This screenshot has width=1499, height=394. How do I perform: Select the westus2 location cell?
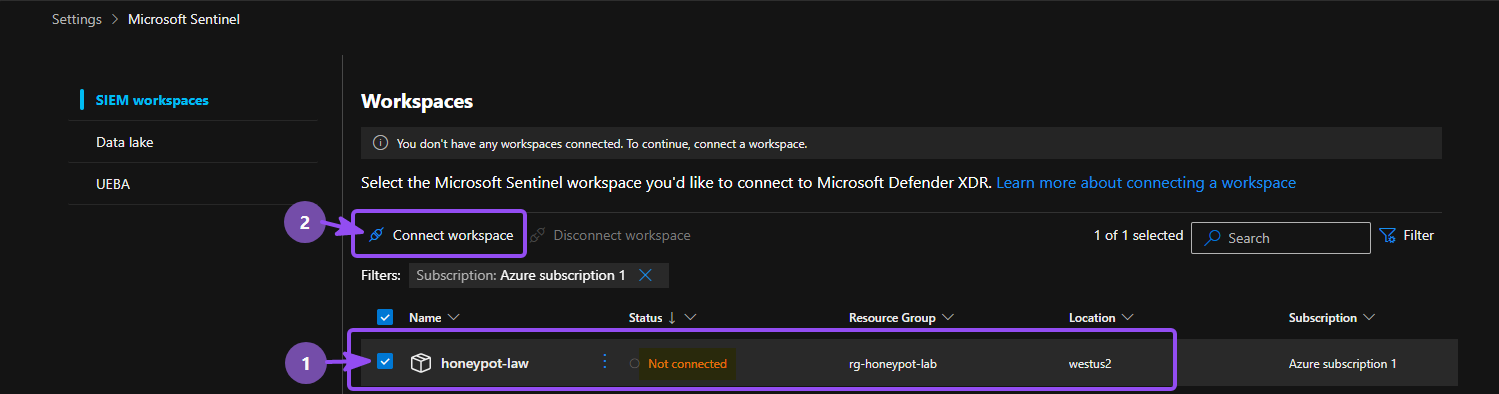click(x=1090, y=364)
